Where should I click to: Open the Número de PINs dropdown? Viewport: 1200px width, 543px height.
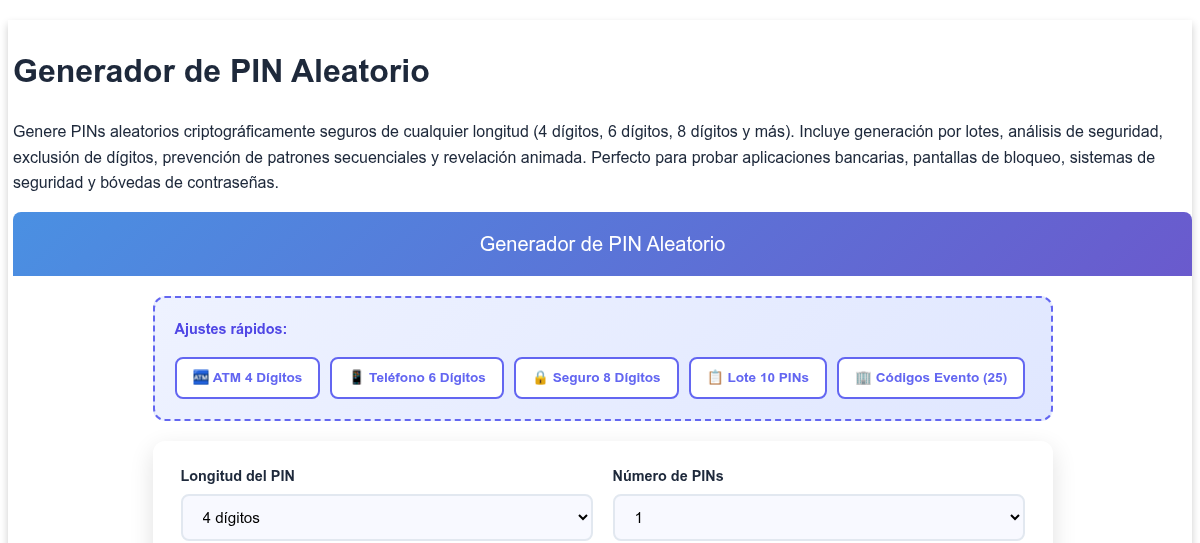click(819, 517)
